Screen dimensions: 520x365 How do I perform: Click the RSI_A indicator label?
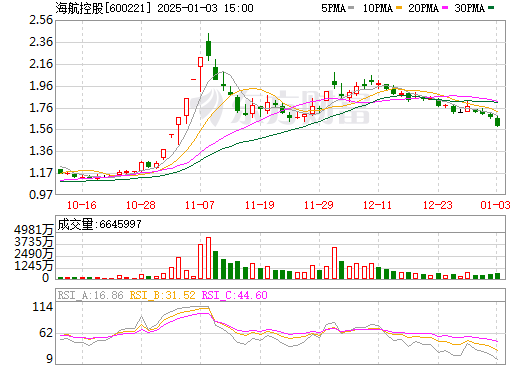[x=90, y=295]
